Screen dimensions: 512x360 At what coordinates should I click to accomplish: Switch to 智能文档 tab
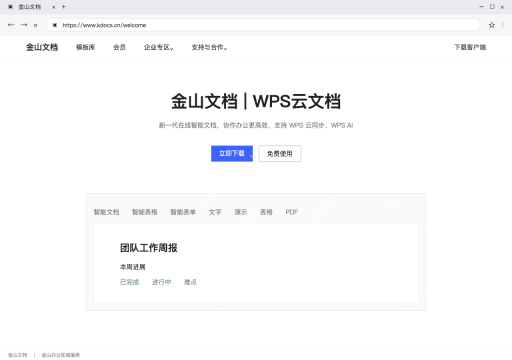coord(106,212)
